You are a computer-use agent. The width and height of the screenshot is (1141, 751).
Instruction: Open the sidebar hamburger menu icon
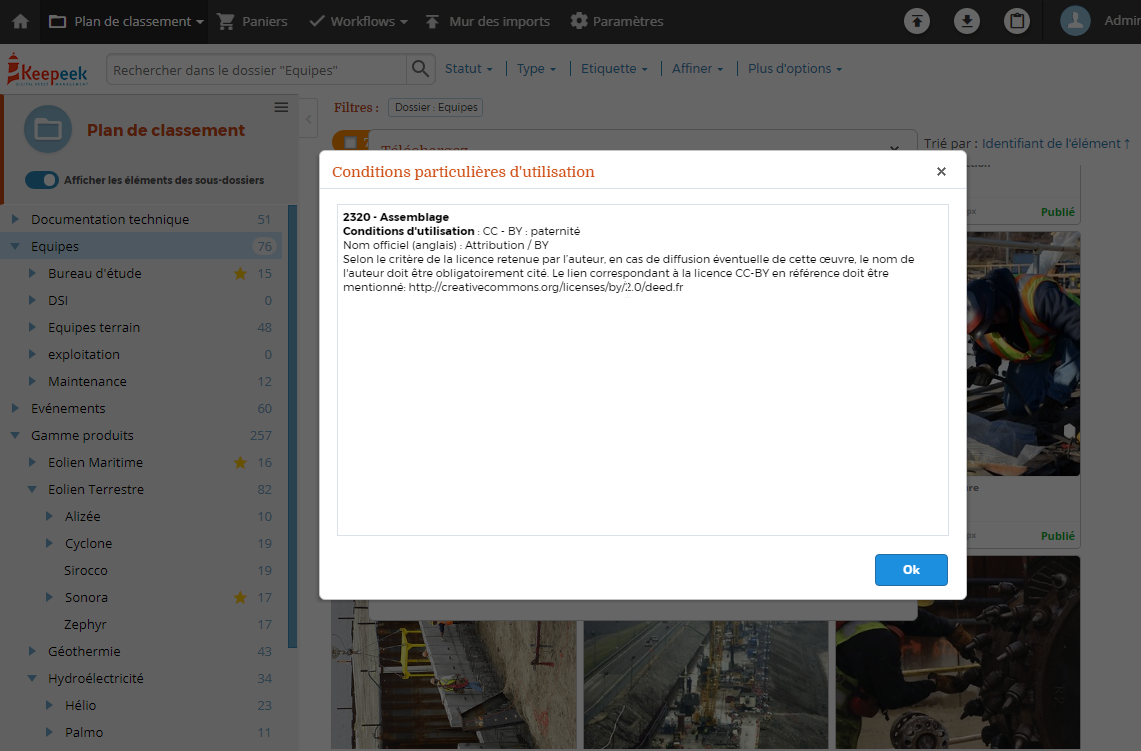coord(281,107)
